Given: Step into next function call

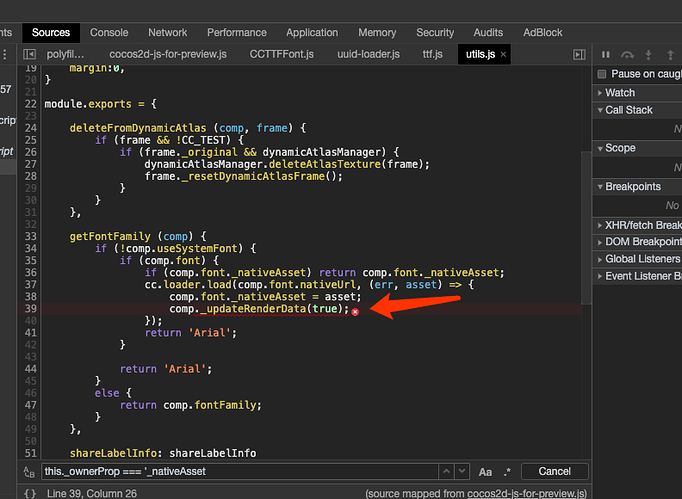Looking at the screenshot, I should 649,55.
